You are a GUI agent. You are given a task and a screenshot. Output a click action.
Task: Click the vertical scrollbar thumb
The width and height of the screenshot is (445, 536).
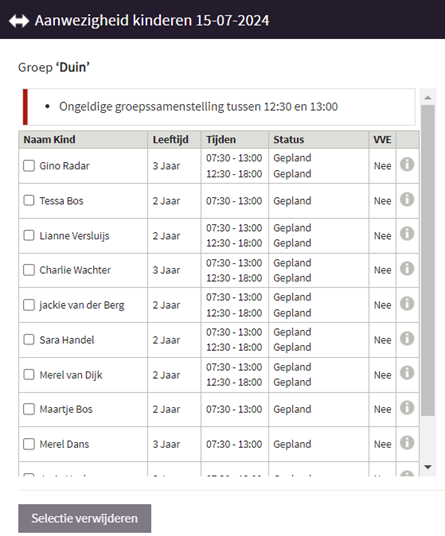(x=428, y=260)
